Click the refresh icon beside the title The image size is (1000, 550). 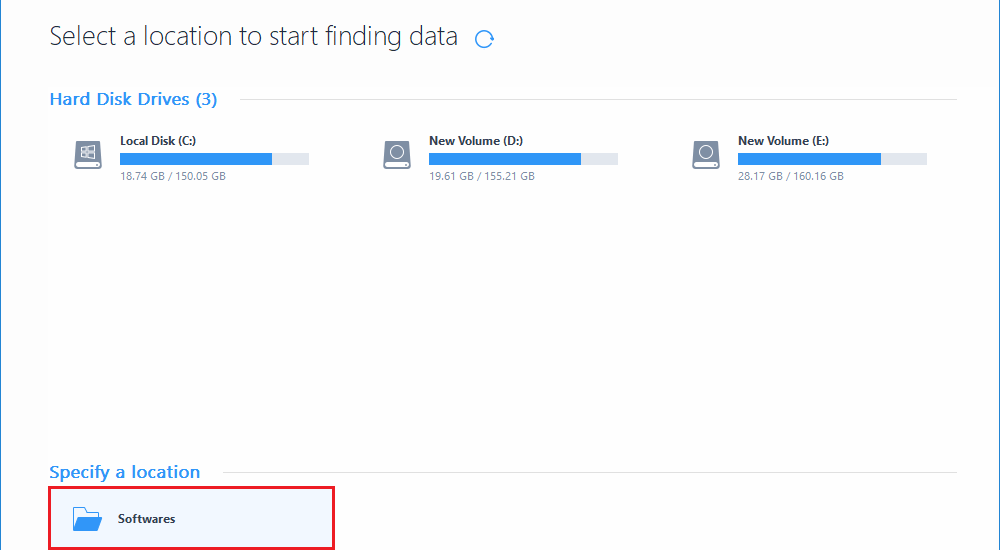tap(484, 39)
